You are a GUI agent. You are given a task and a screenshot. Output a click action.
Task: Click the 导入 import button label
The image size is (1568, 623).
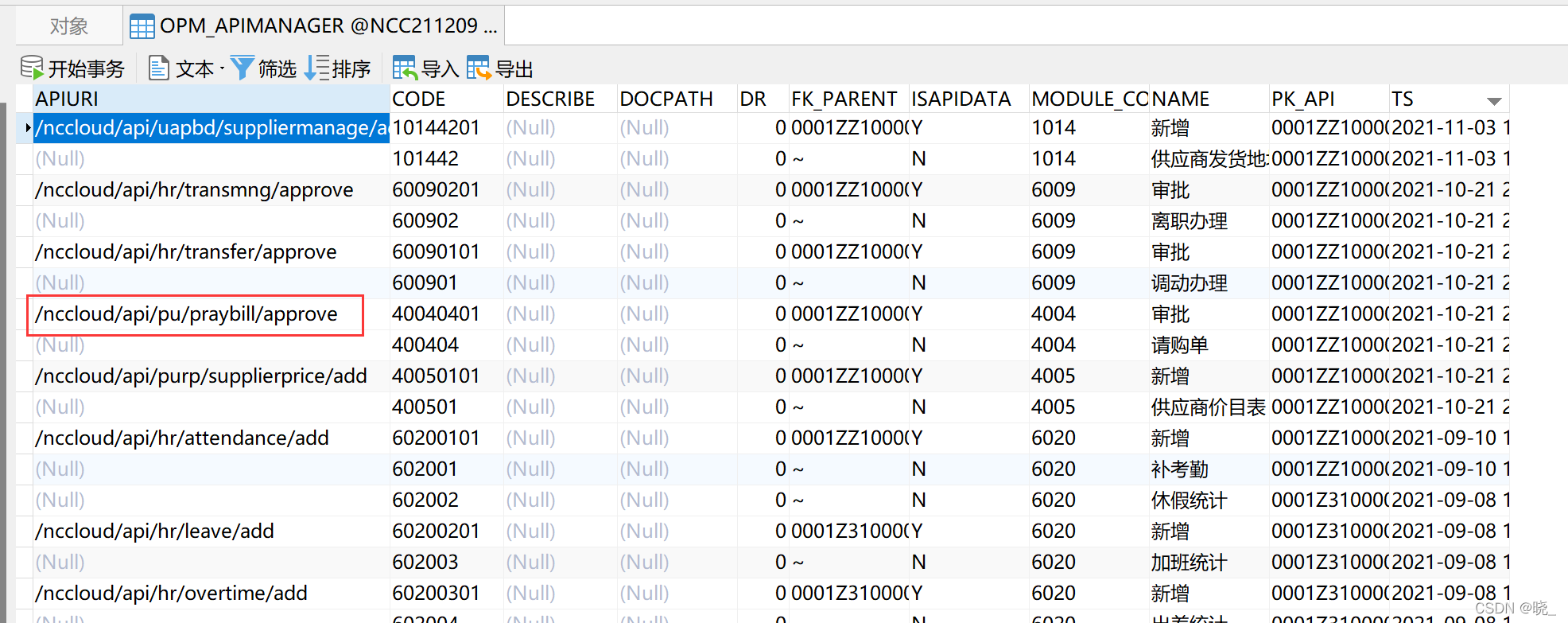pyautogui.click(x=440, y=69)
